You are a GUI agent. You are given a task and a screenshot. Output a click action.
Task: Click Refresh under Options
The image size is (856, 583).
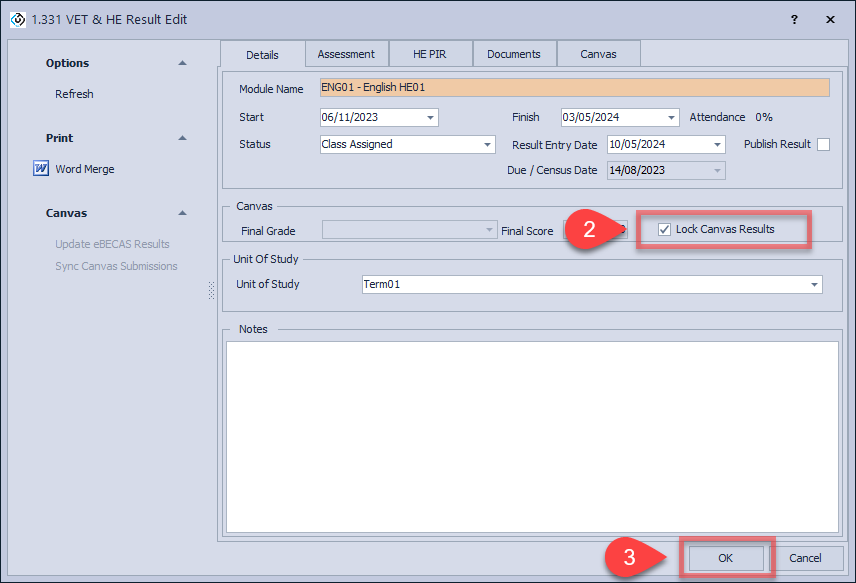click(74, 94)
